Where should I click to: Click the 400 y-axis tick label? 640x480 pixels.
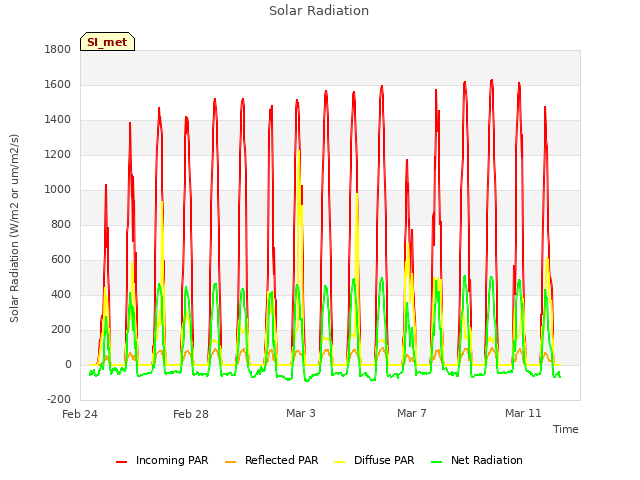pos(61,295)
